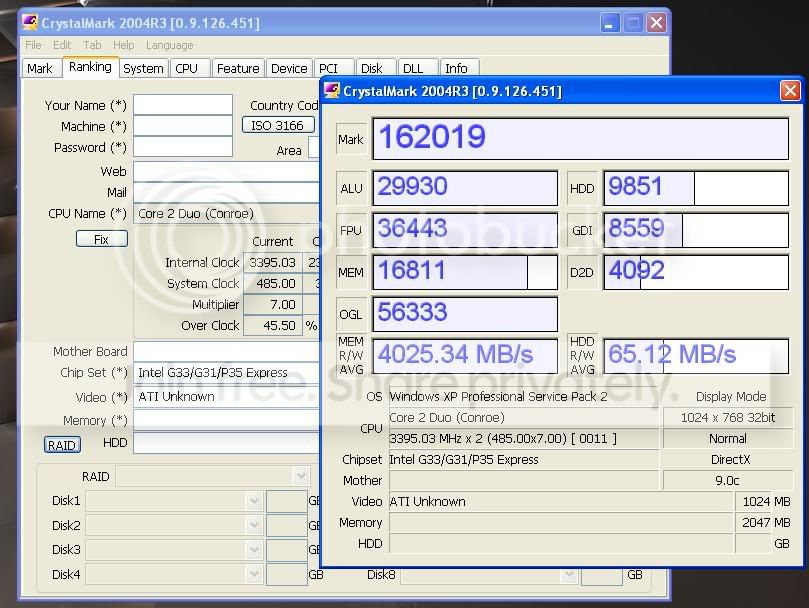Click the ALU benchmark button
The height and width of the screenshot is (608, 809).
351,188
